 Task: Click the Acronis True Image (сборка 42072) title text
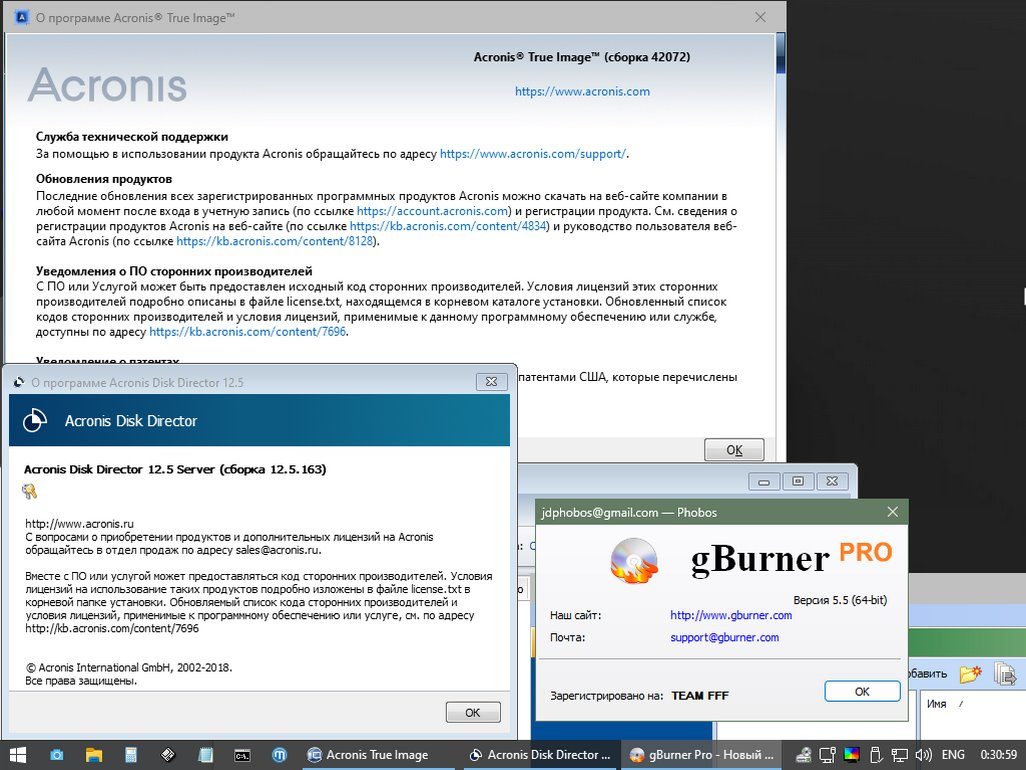(582, 57)
